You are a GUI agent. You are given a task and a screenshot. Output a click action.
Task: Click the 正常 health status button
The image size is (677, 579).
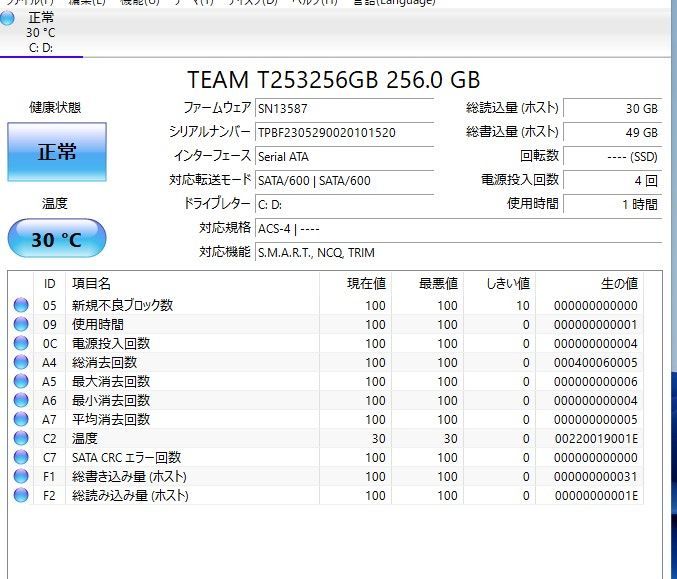point(57,152)
